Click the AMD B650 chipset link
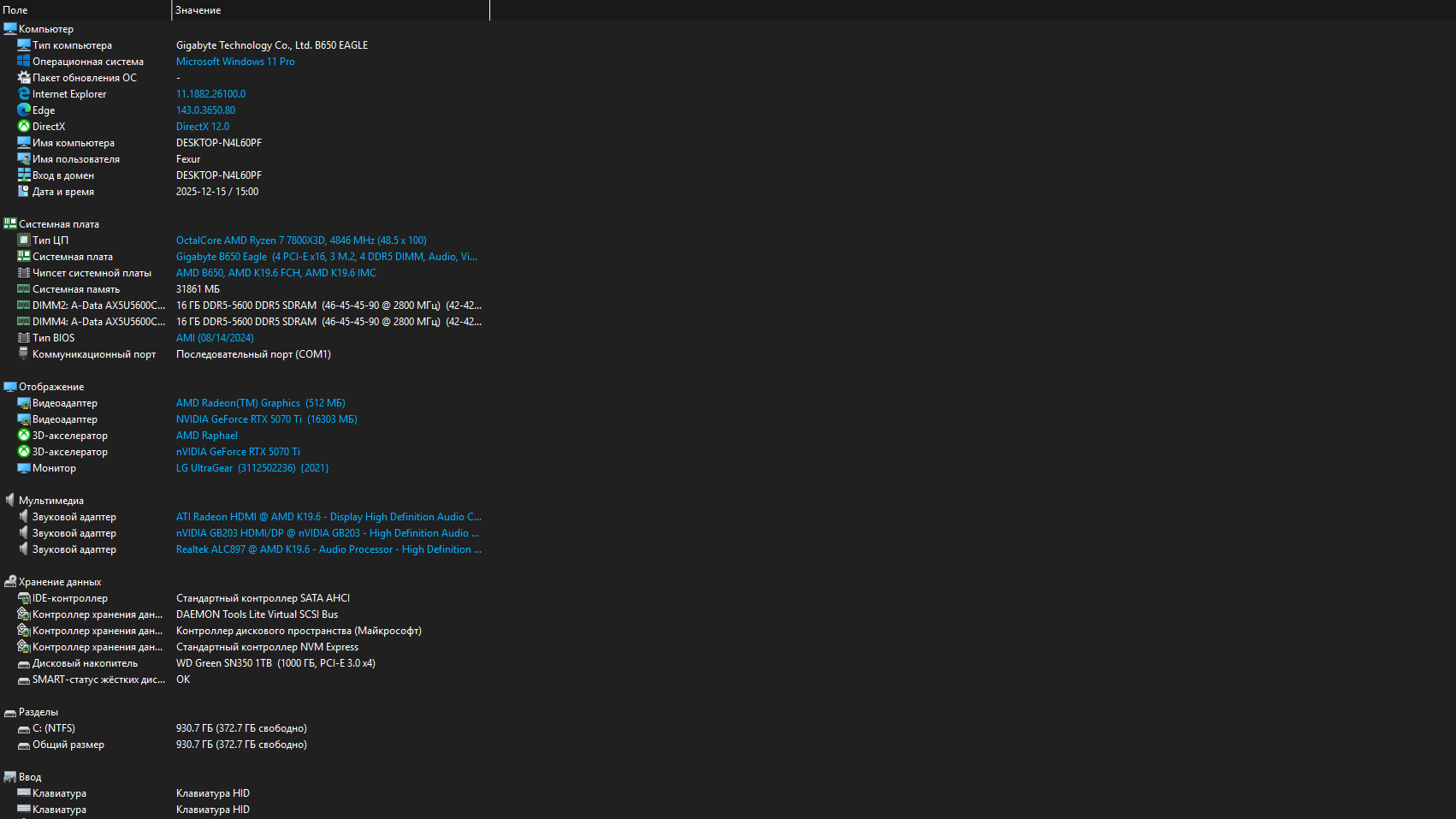This screenshot has height=819, width=1456. point(276,273)
